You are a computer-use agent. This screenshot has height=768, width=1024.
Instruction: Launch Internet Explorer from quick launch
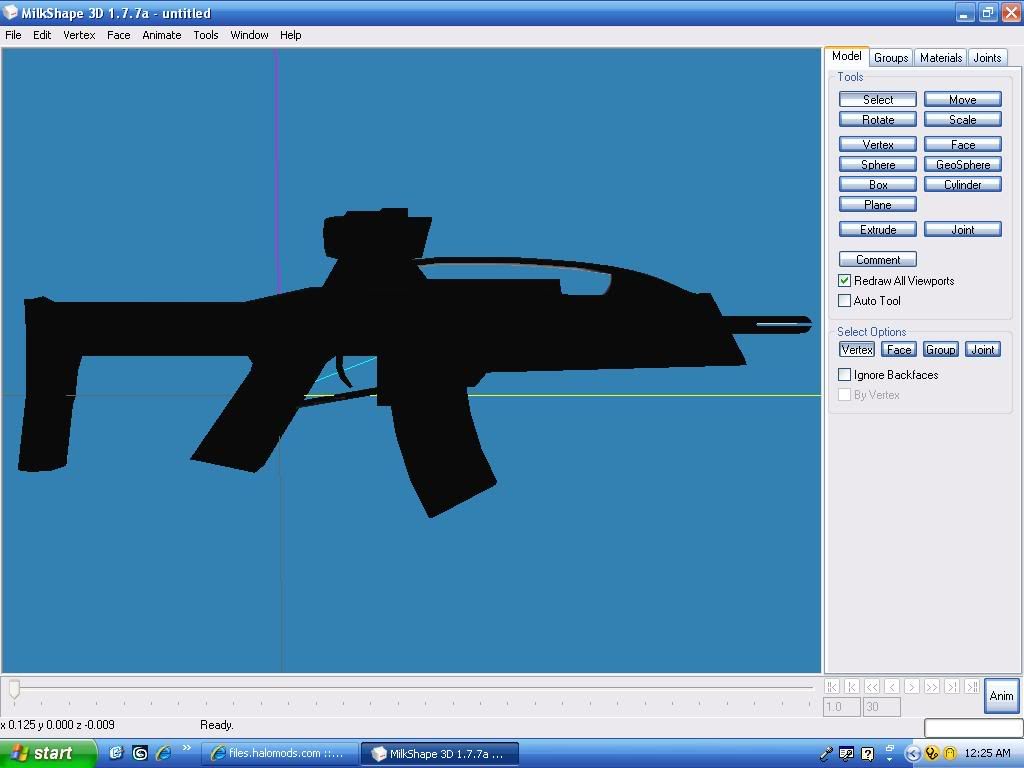pyautogui.click(x=163, y=753)
